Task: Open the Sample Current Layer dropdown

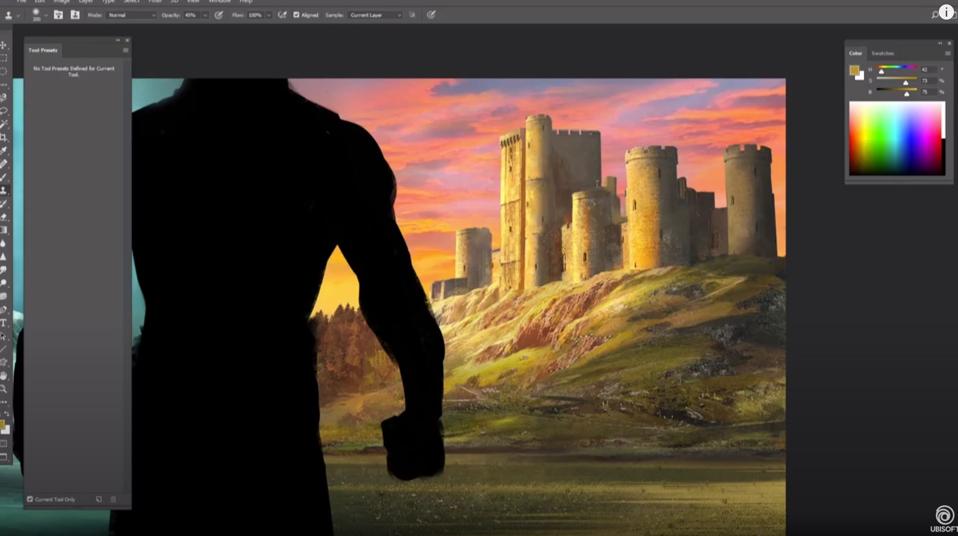Action: (375, 15)
